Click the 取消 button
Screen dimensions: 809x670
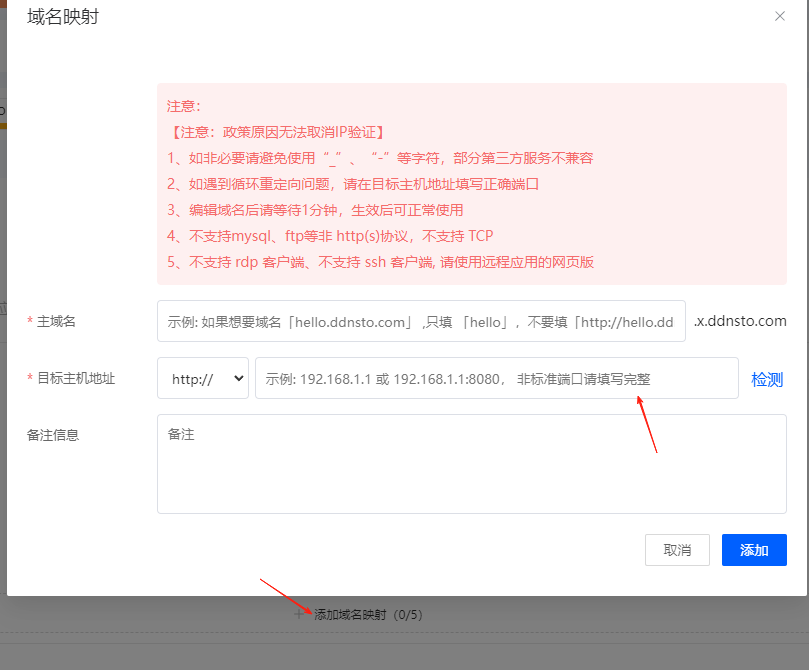point(677,550)
